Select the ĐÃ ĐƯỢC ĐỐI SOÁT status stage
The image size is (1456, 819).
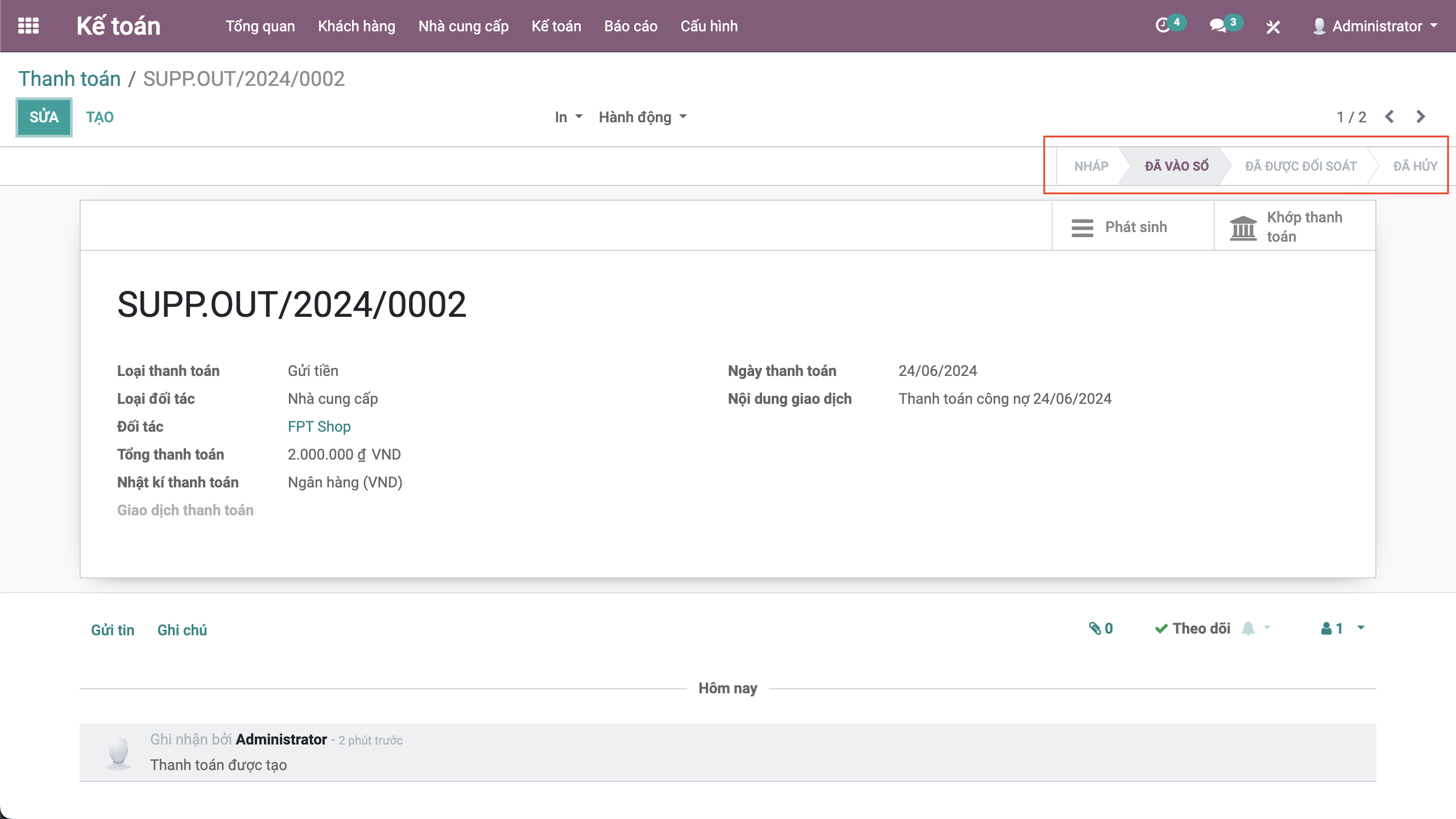pos(1300,166)
